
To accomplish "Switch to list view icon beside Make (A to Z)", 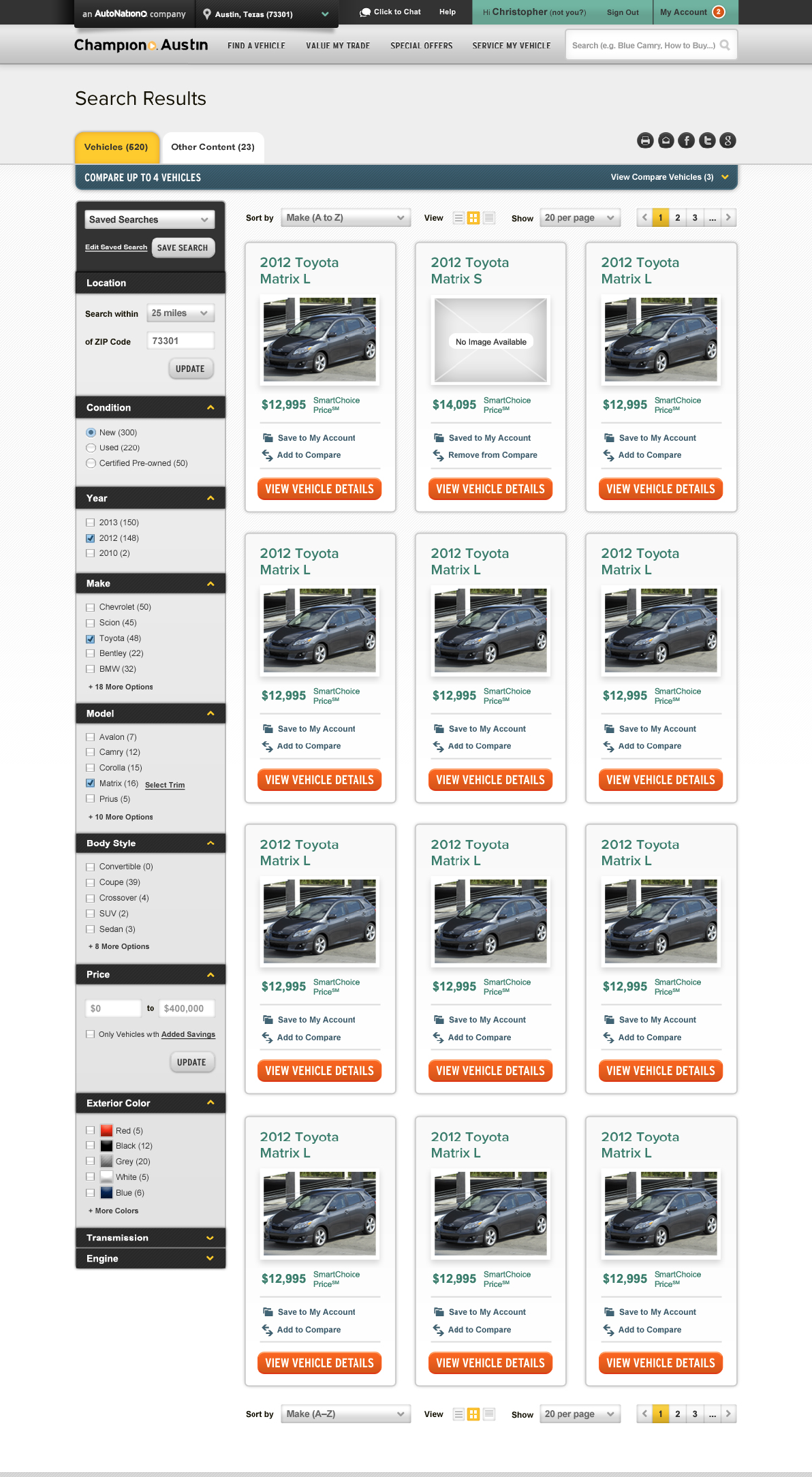I will tap(458, 218).
